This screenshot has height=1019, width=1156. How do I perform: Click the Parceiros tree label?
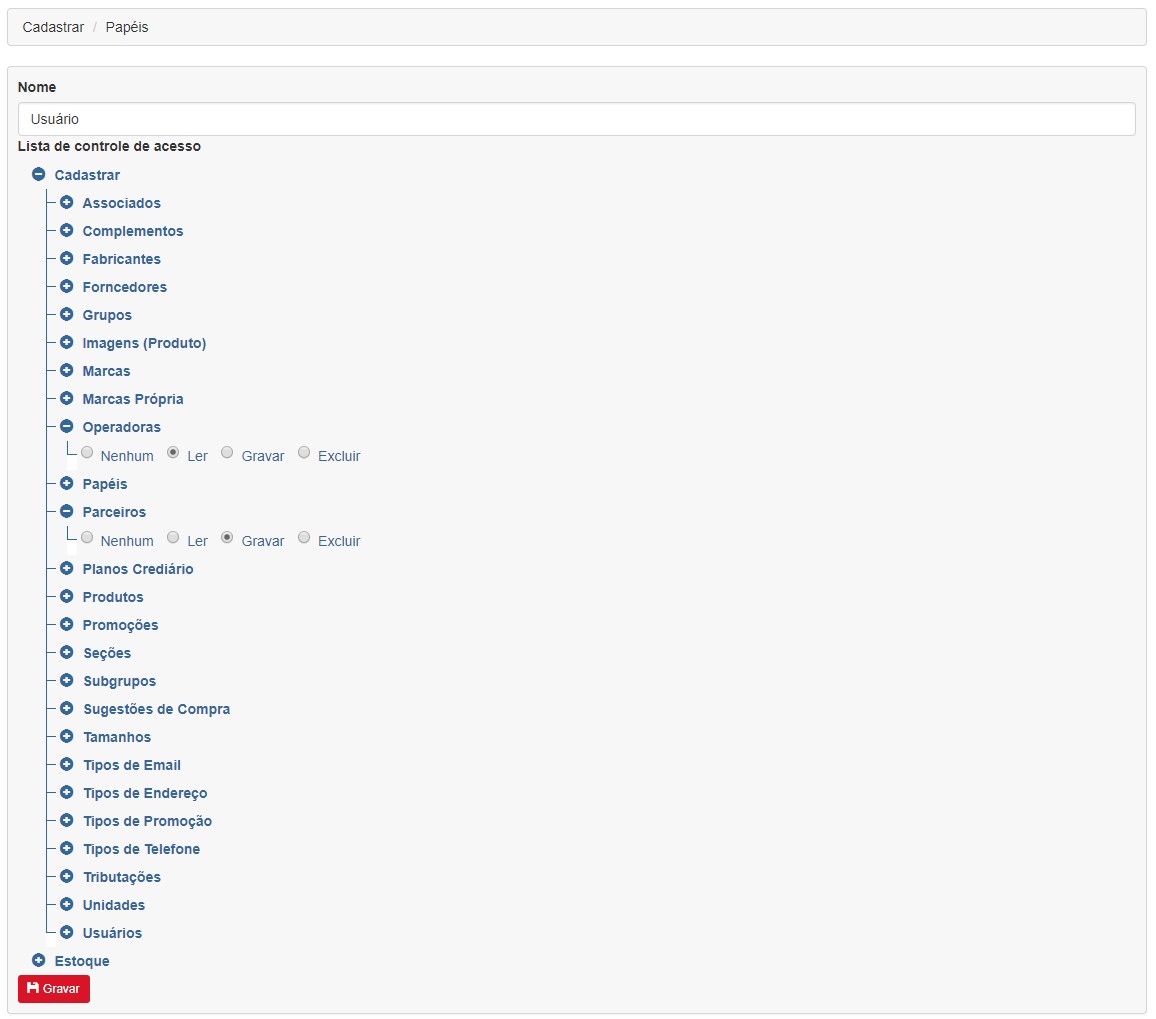click(x=114, y=512)
